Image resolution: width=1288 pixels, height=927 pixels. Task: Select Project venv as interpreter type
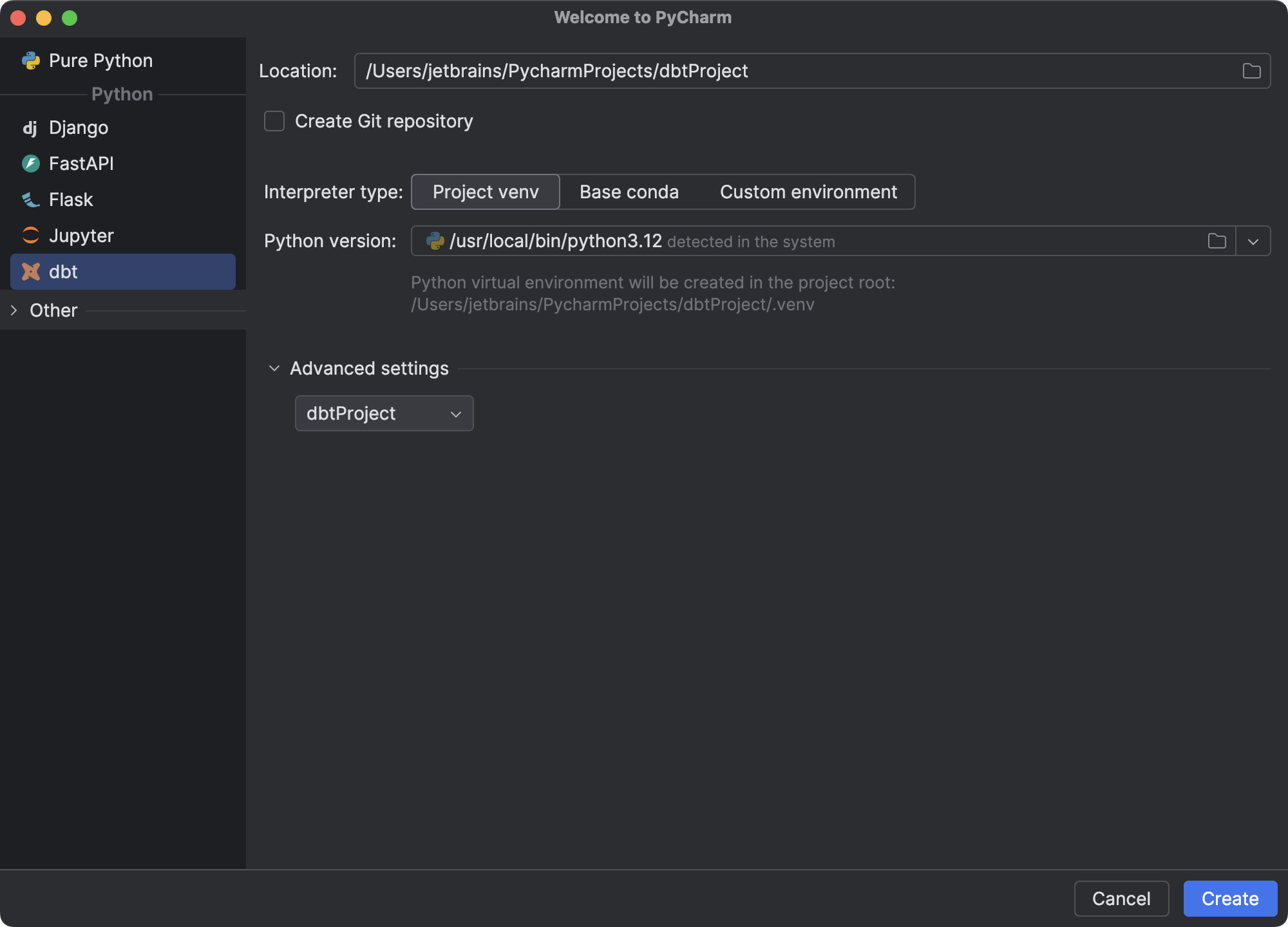(x=485, y=192)
